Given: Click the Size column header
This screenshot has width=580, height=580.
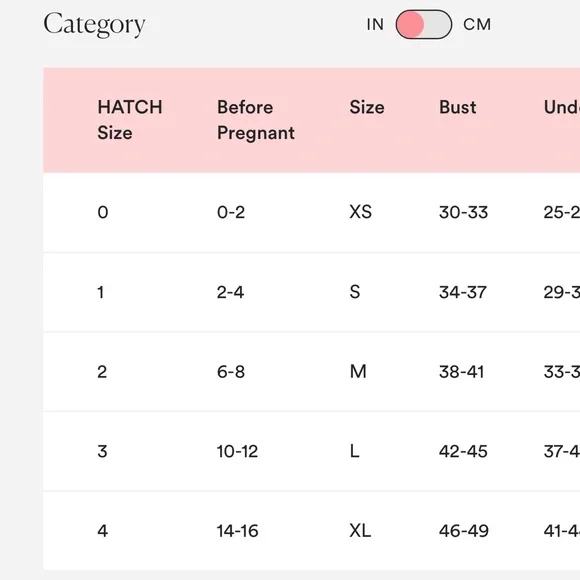Looking at the screenshot, I should click(367, 107).
